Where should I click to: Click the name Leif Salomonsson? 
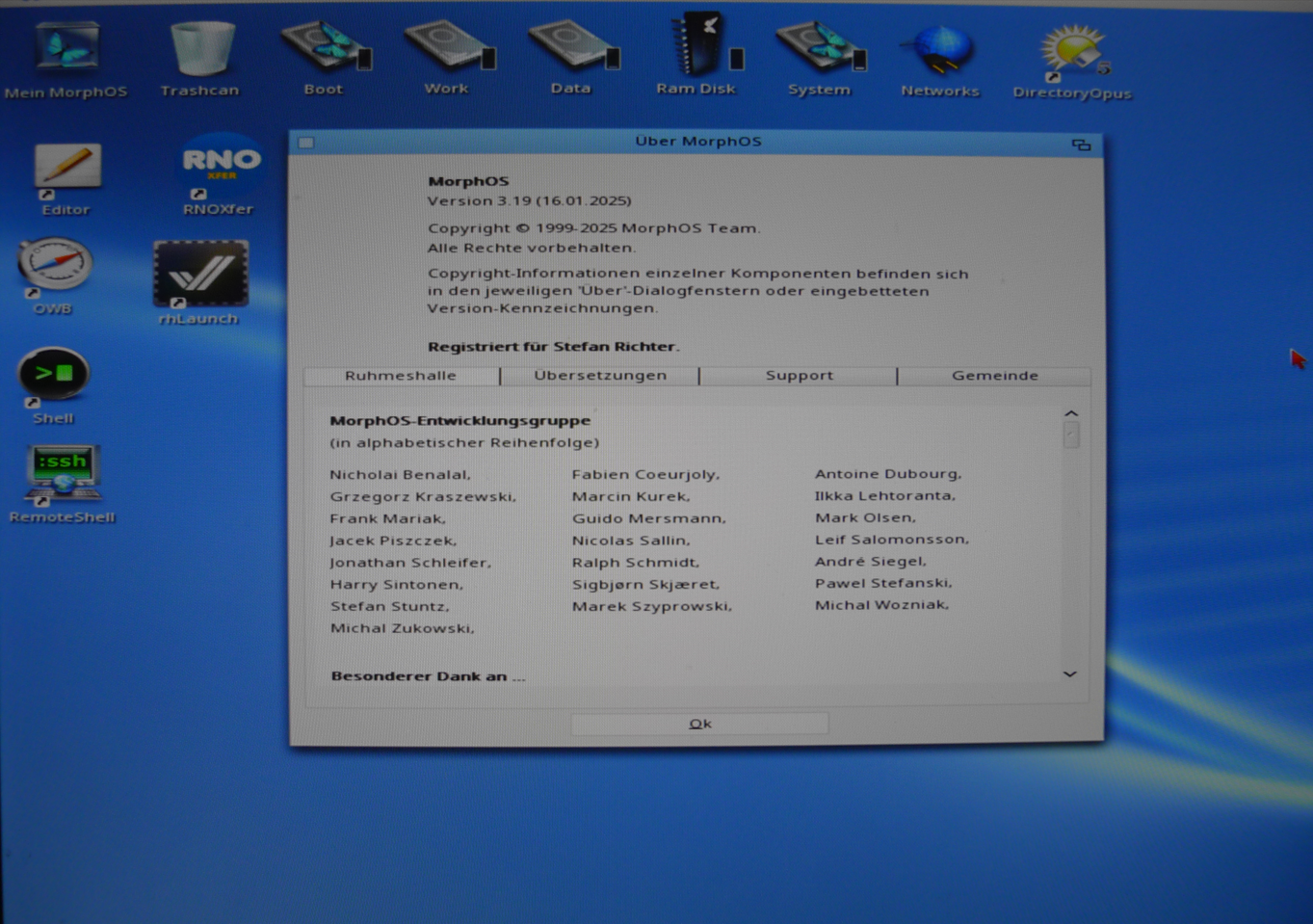[892, 540]
